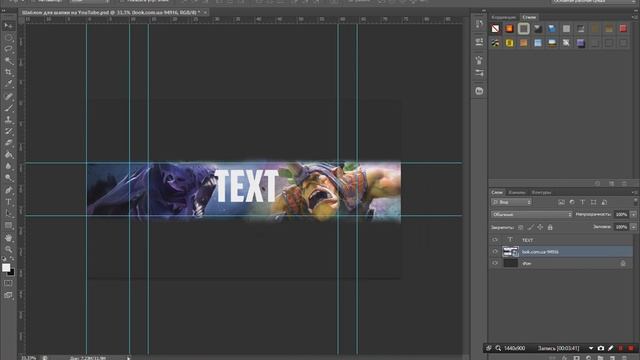
Task: Close the document tab
Action: (205, 13)
